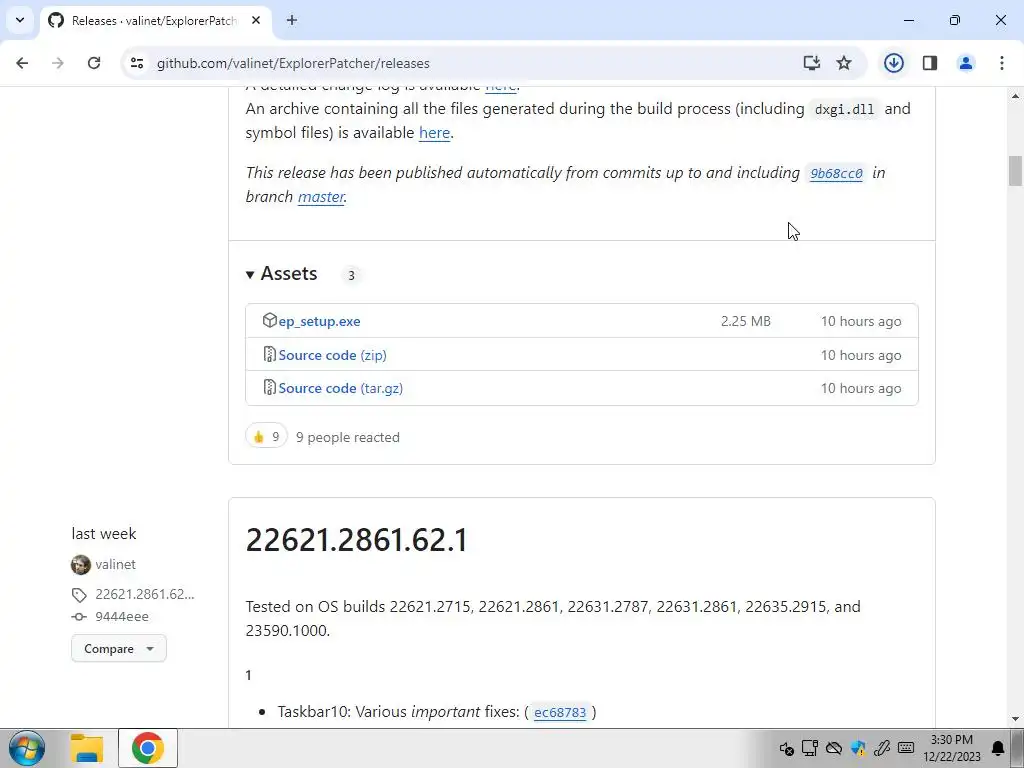Click the muted volume tray icon

786,748
